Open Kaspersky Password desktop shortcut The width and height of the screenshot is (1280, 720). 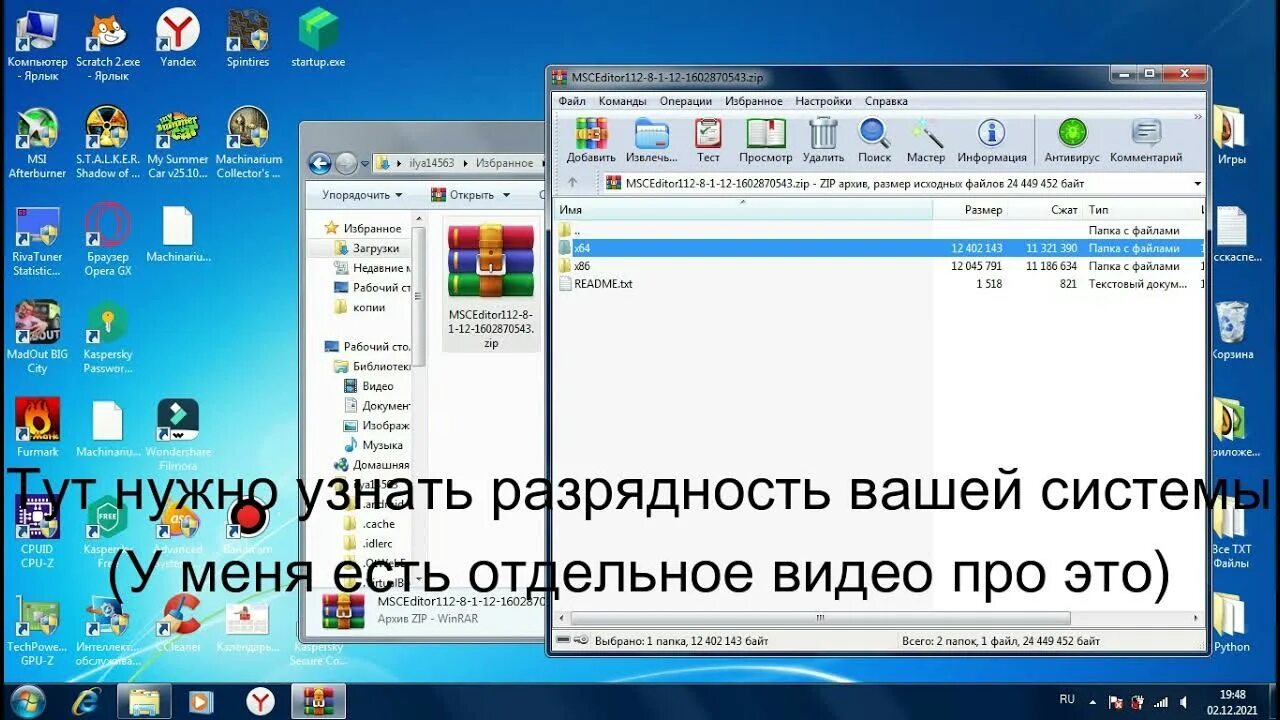[108, 338]
